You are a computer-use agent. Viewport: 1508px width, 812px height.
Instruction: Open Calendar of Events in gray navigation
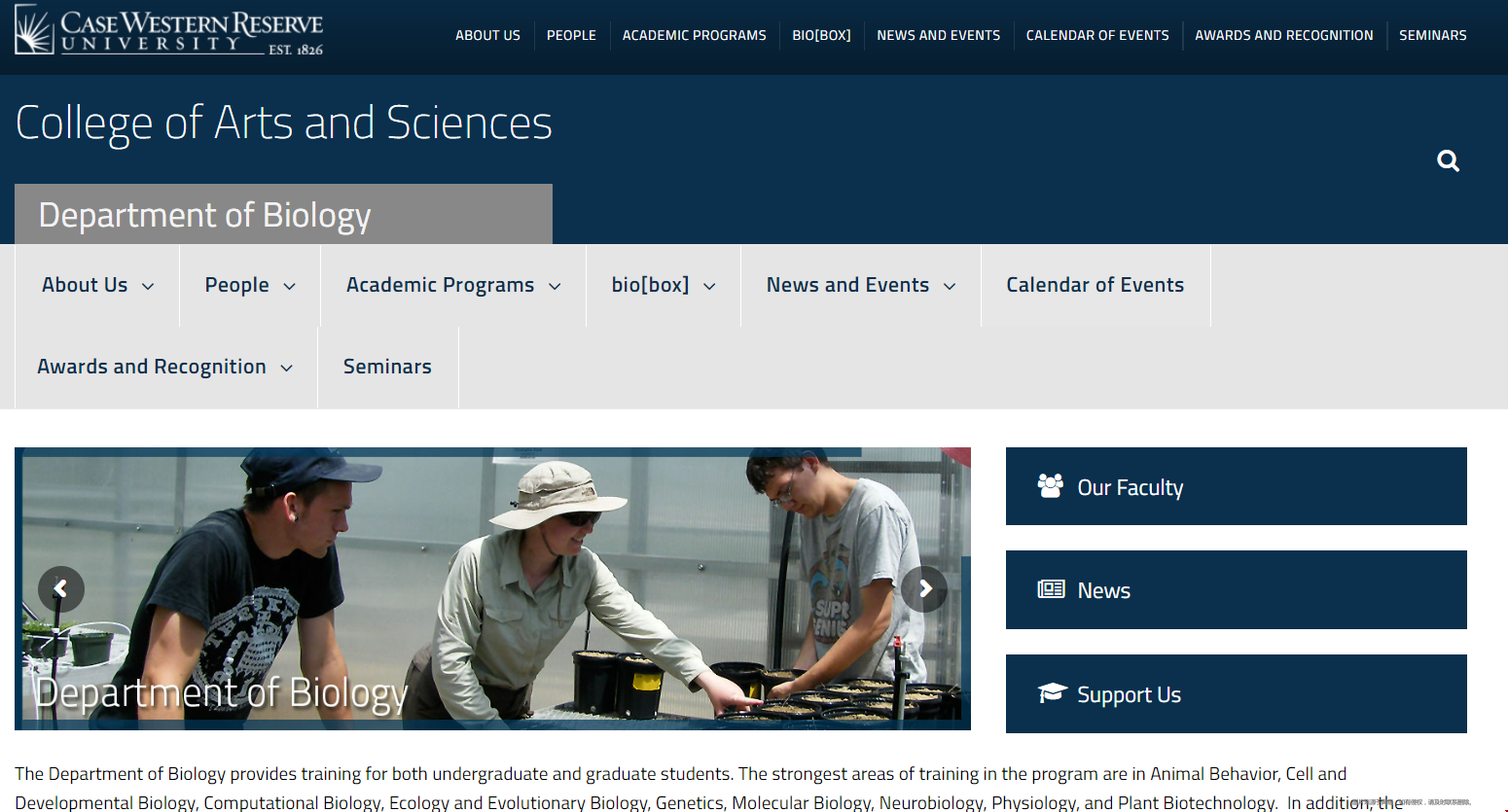tap(1095, 285)
